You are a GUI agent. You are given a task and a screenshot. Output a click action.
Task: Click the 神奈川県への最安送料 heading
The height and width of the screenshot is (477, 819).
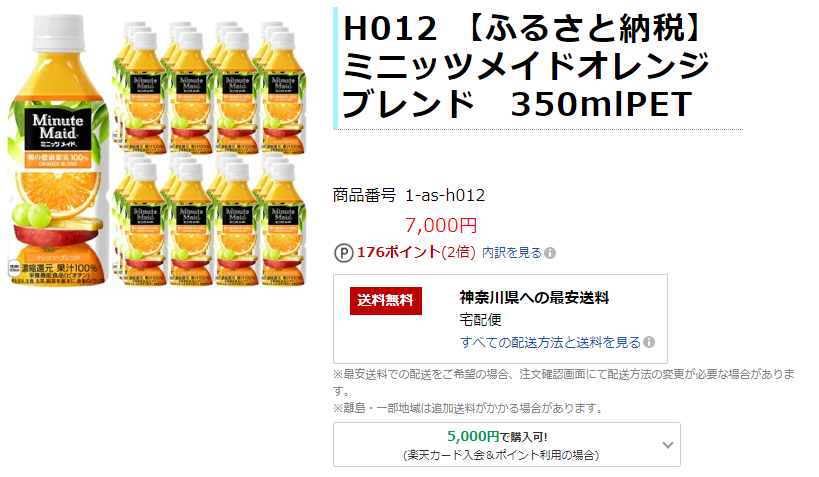point(534,298)
